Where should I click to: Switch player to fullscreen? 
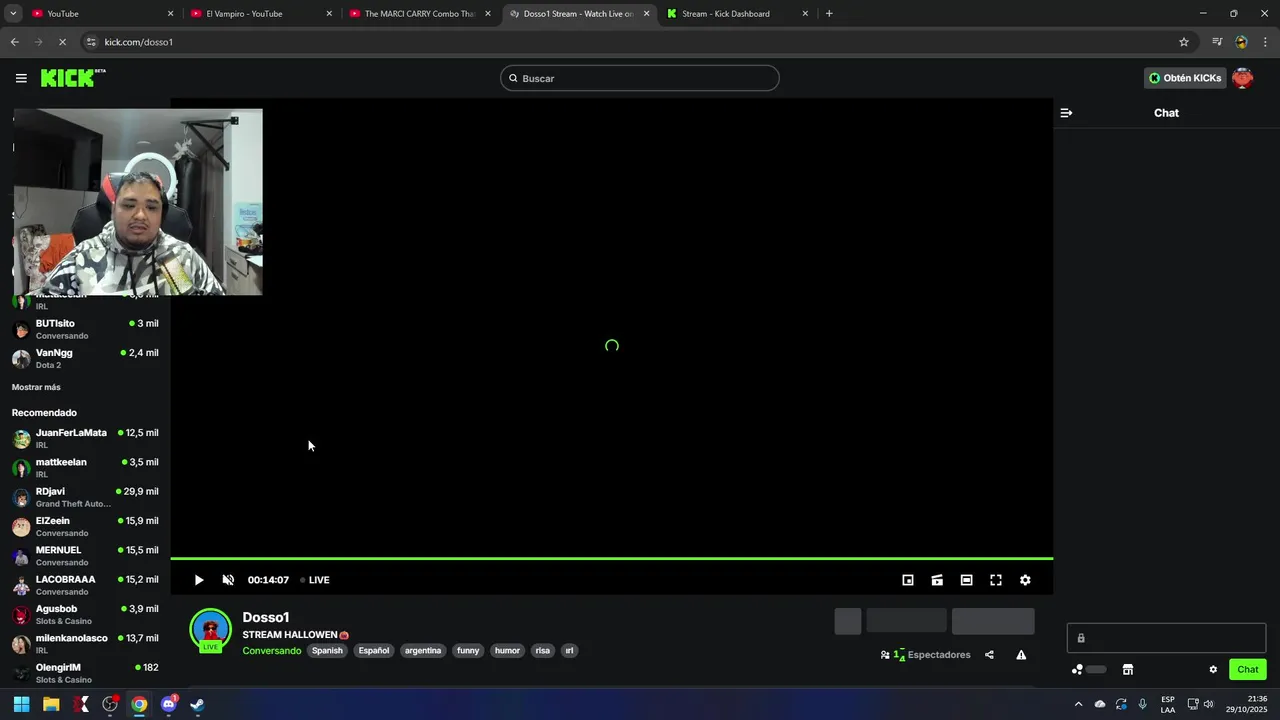[996, 580]
